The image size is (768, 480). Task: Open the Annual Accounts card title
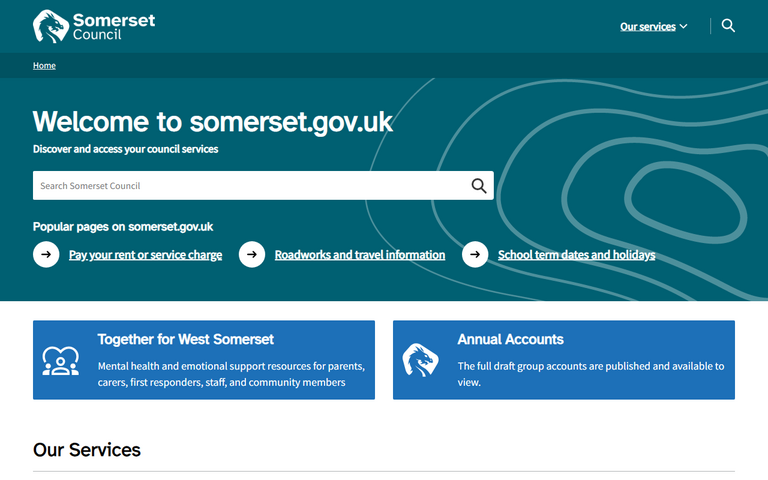coord(510,340)
